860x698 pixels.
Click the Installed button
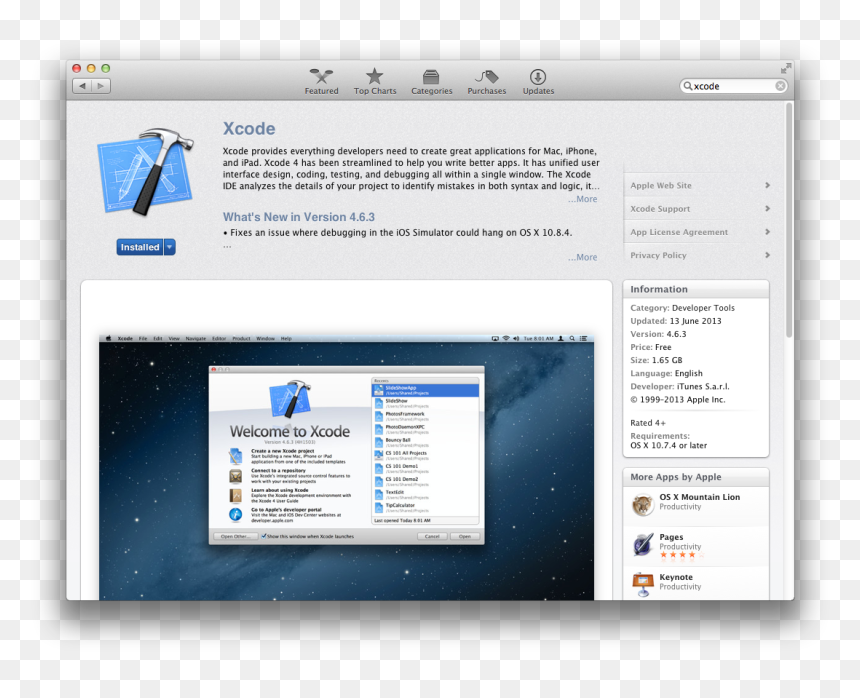click(x=140, y=247)
